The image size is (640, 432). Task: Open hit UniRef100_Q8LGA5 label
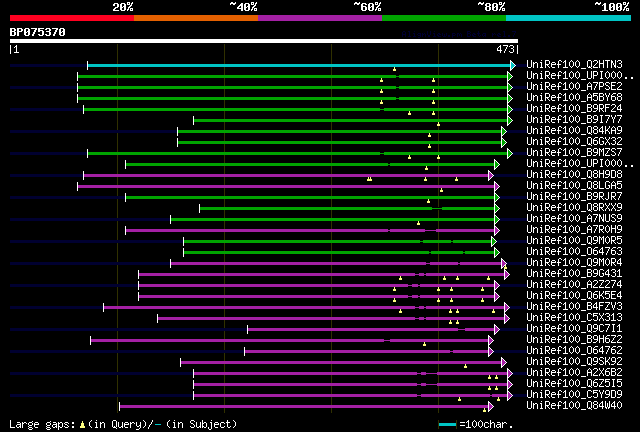coord(574,185)
